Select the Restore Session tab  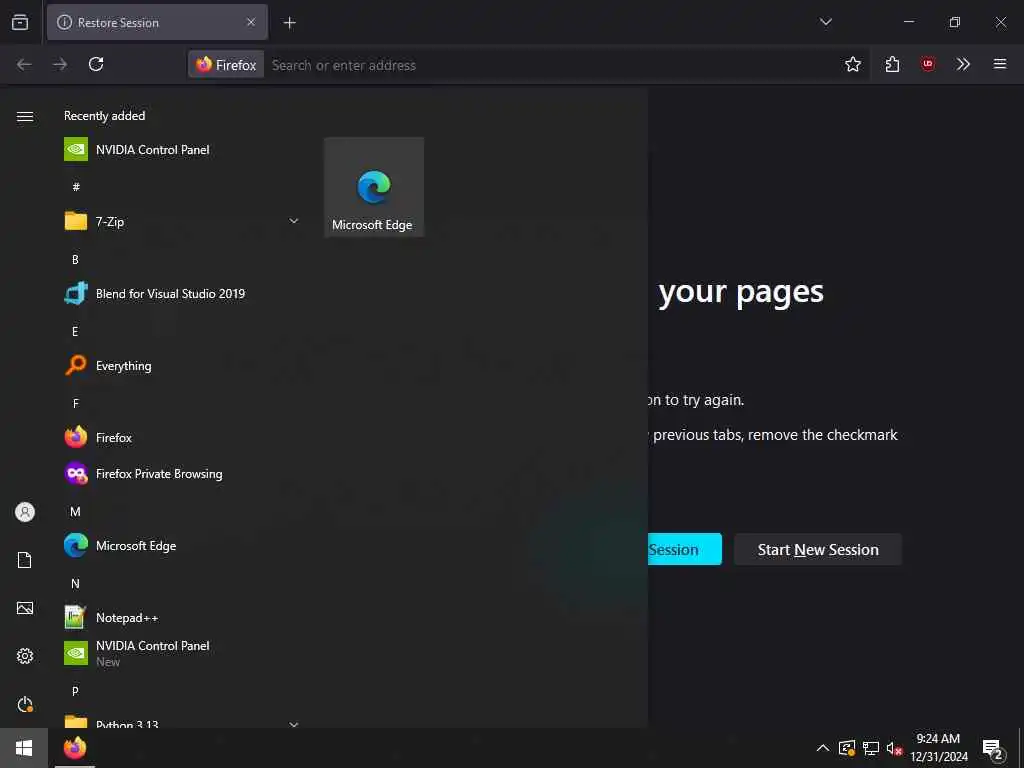pyautogui.click(x=157, y=22)
